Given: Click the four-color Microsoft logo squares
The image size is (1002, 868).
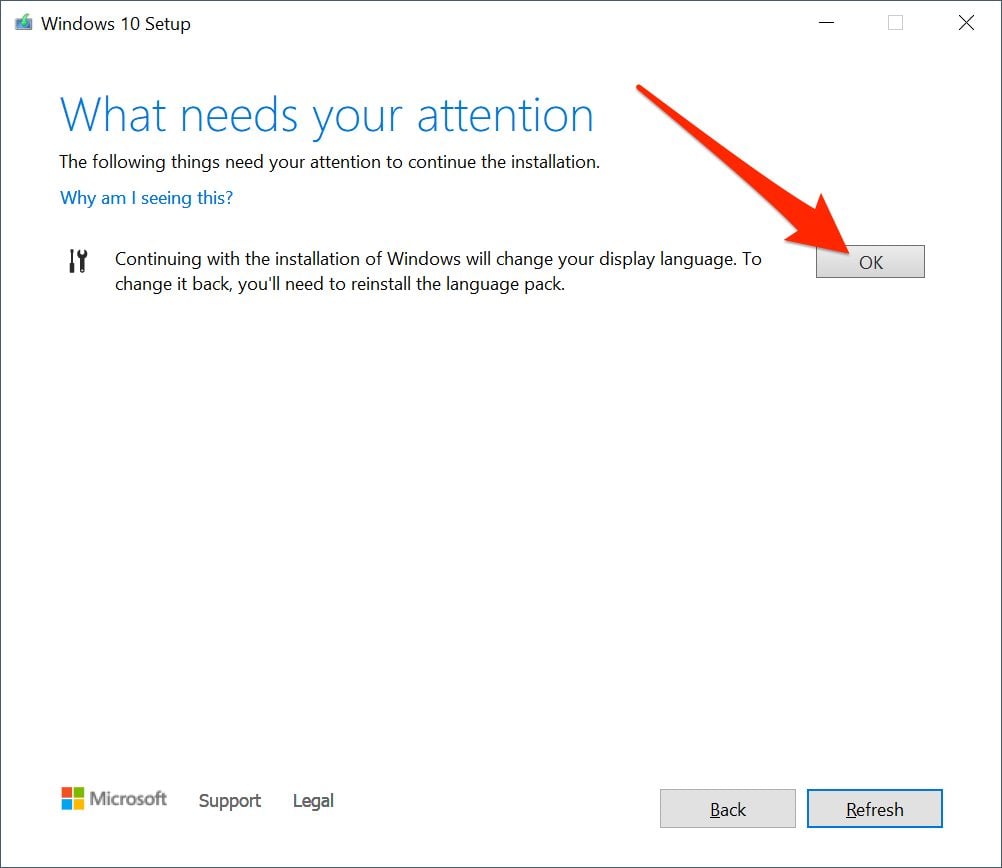Looking at the screenshot, I should (73, 798).
